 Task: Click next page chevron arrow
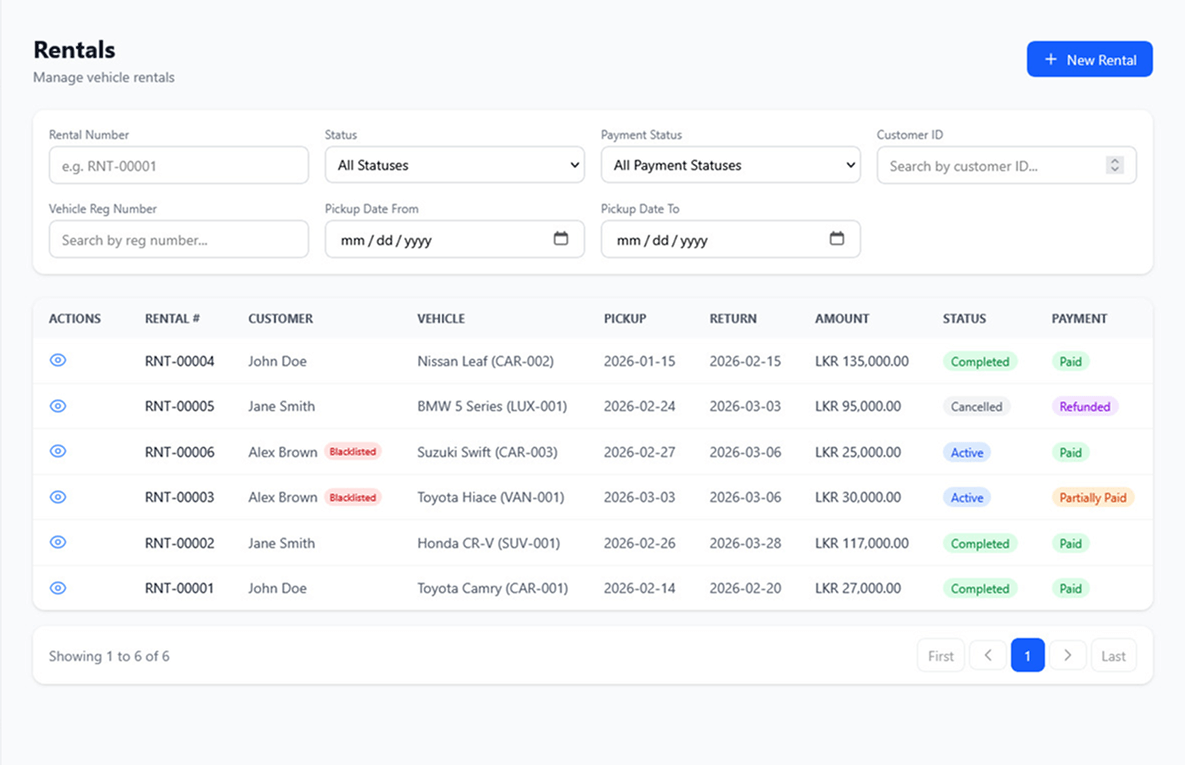[x=1067, y=655]
